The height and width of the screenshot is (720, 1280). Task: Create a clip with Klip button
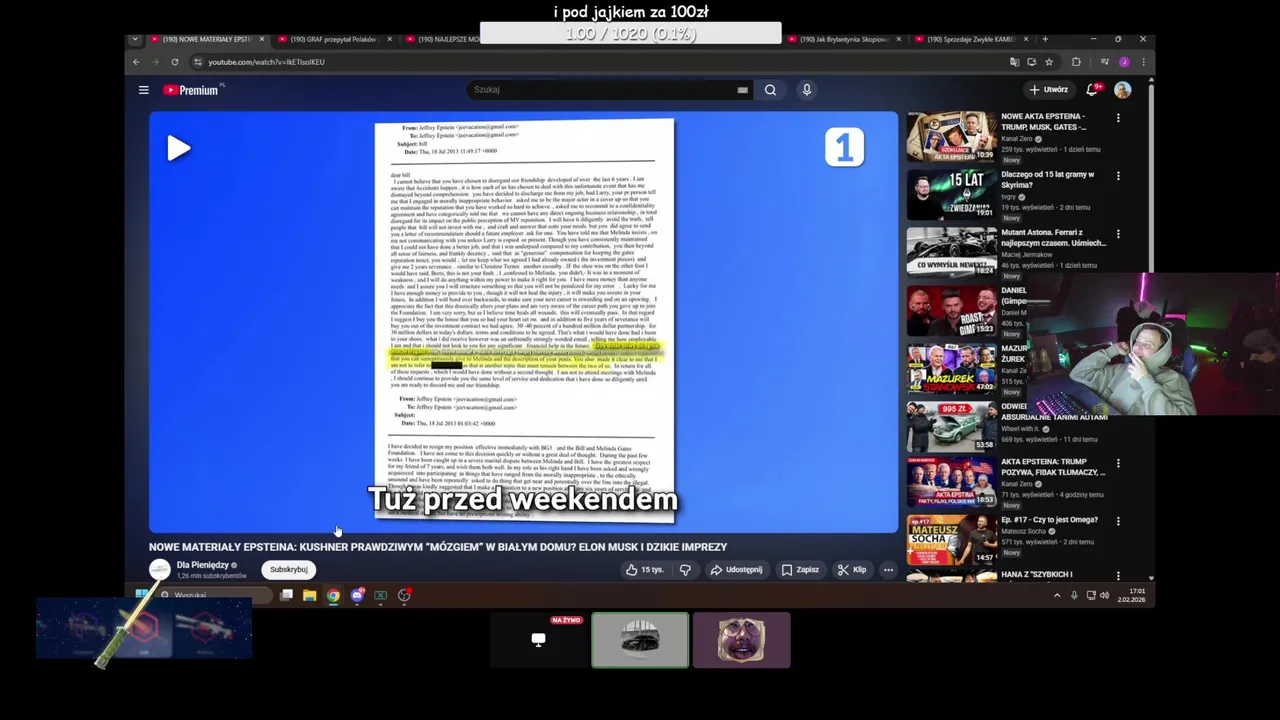pos(852,570)
